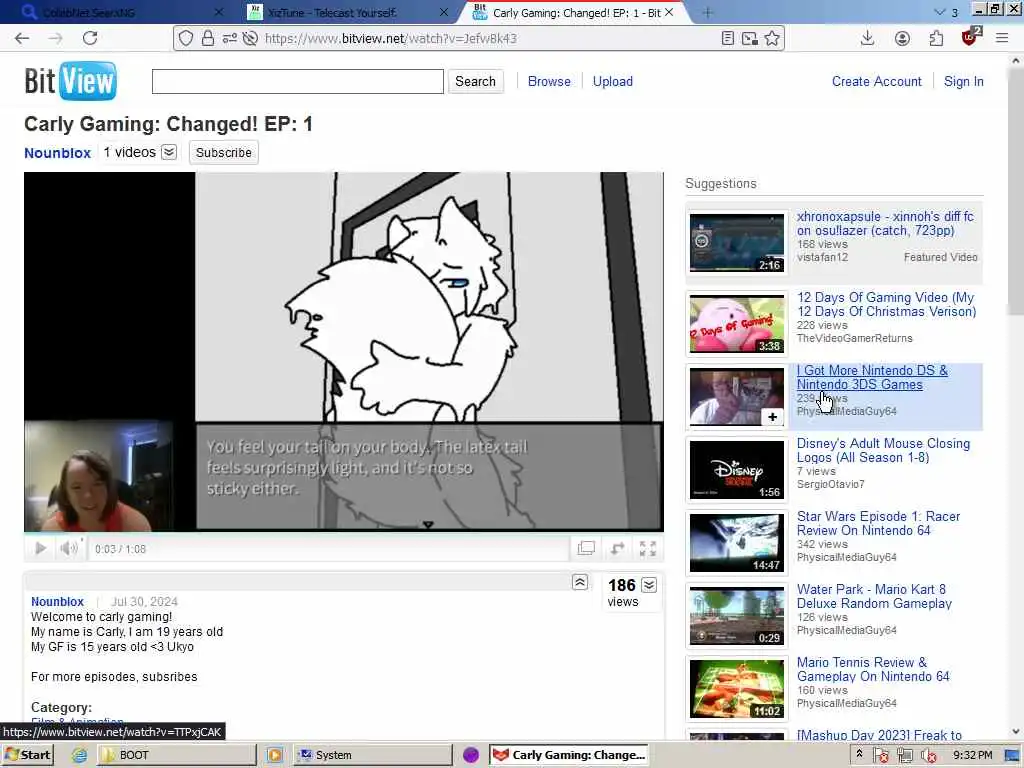This screenshot has height=768, width=1024.
Task: Click the media player taskbar icon
Action: click(274, 755)
